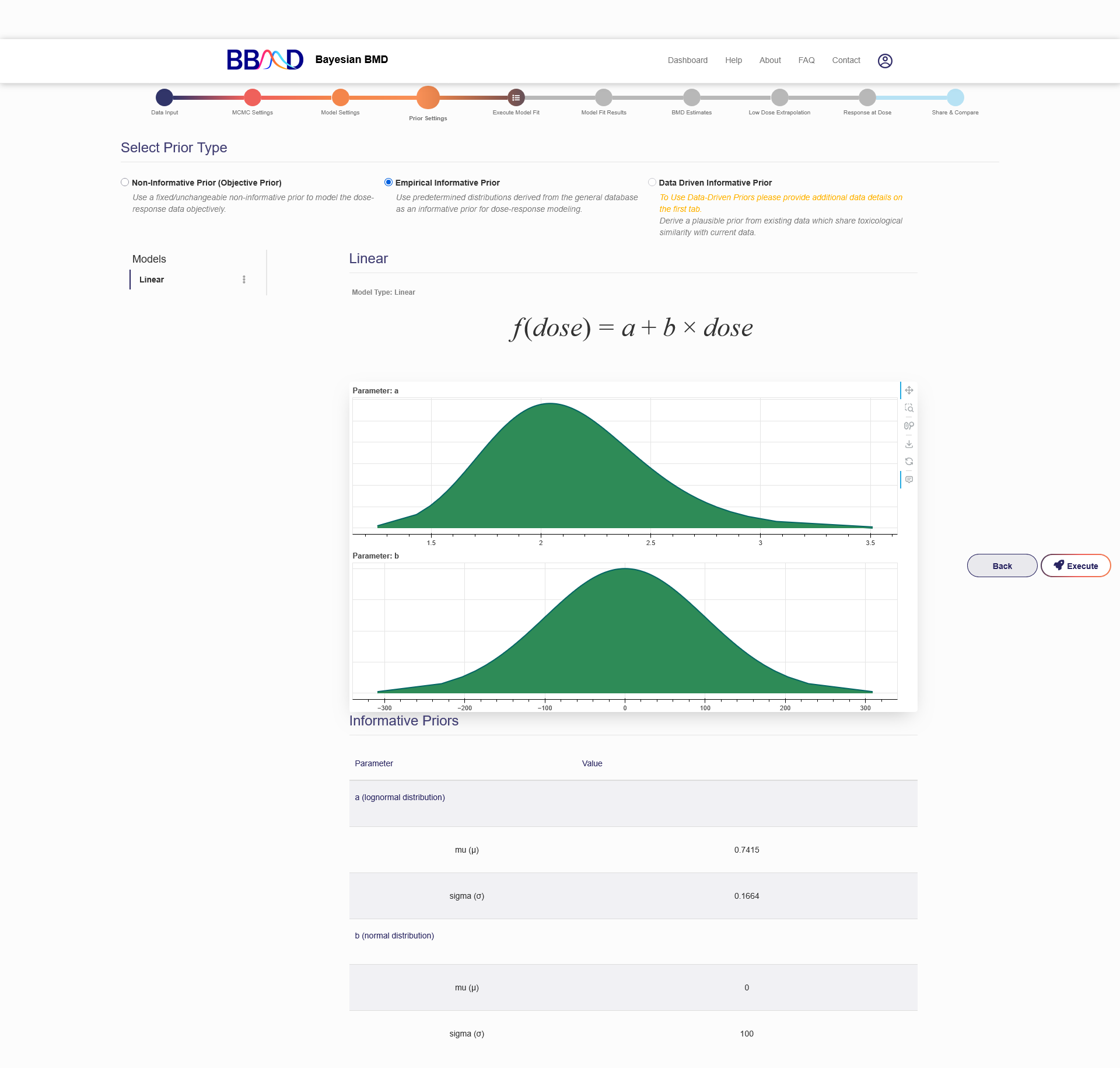Click the BBMD logo
The width and height of the screenshot is (1120, 1068).
pyautogui.click(x=265, y=60)
